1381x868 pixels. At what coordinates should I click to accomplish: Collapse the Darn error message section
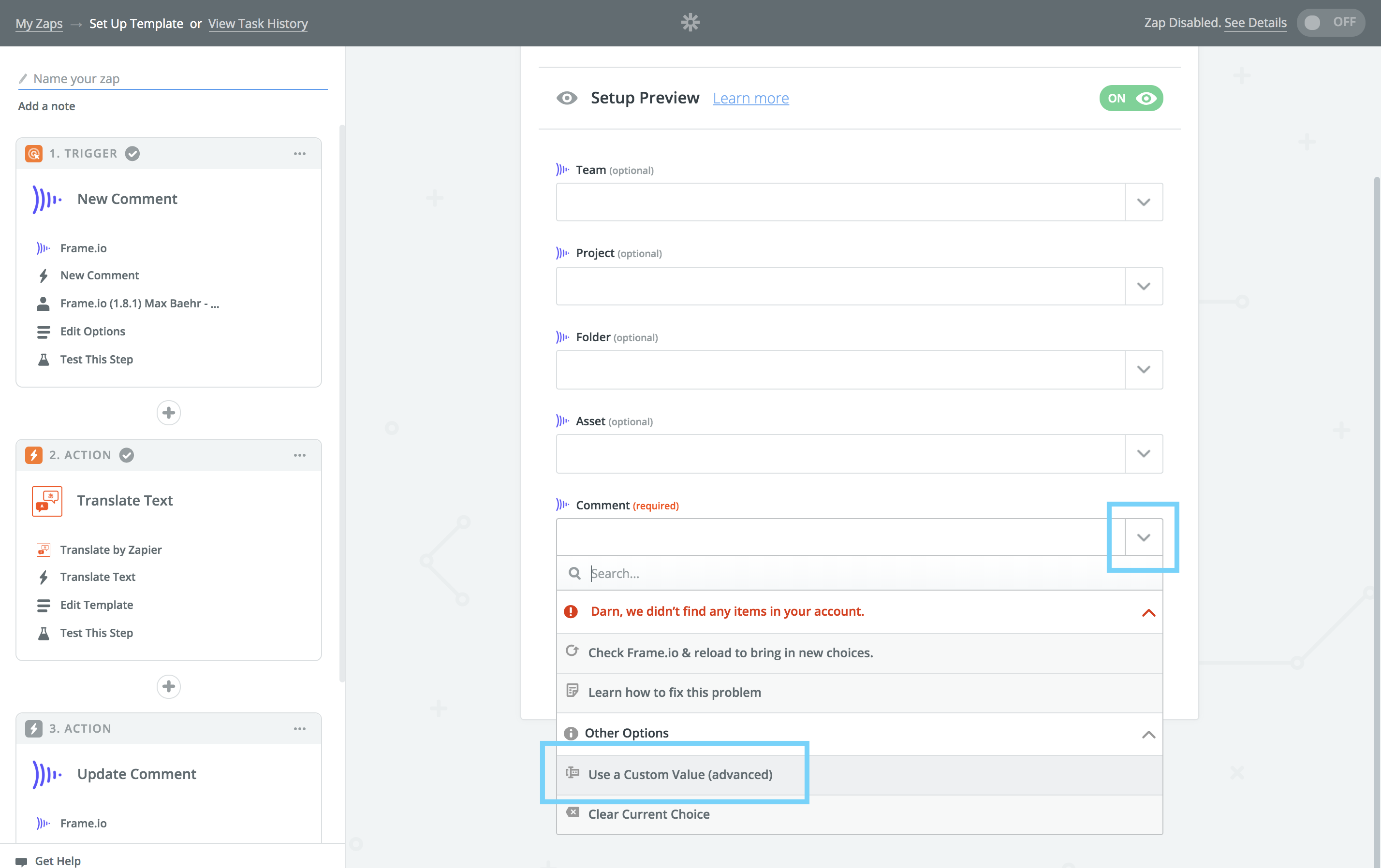tap(1148, 612)
